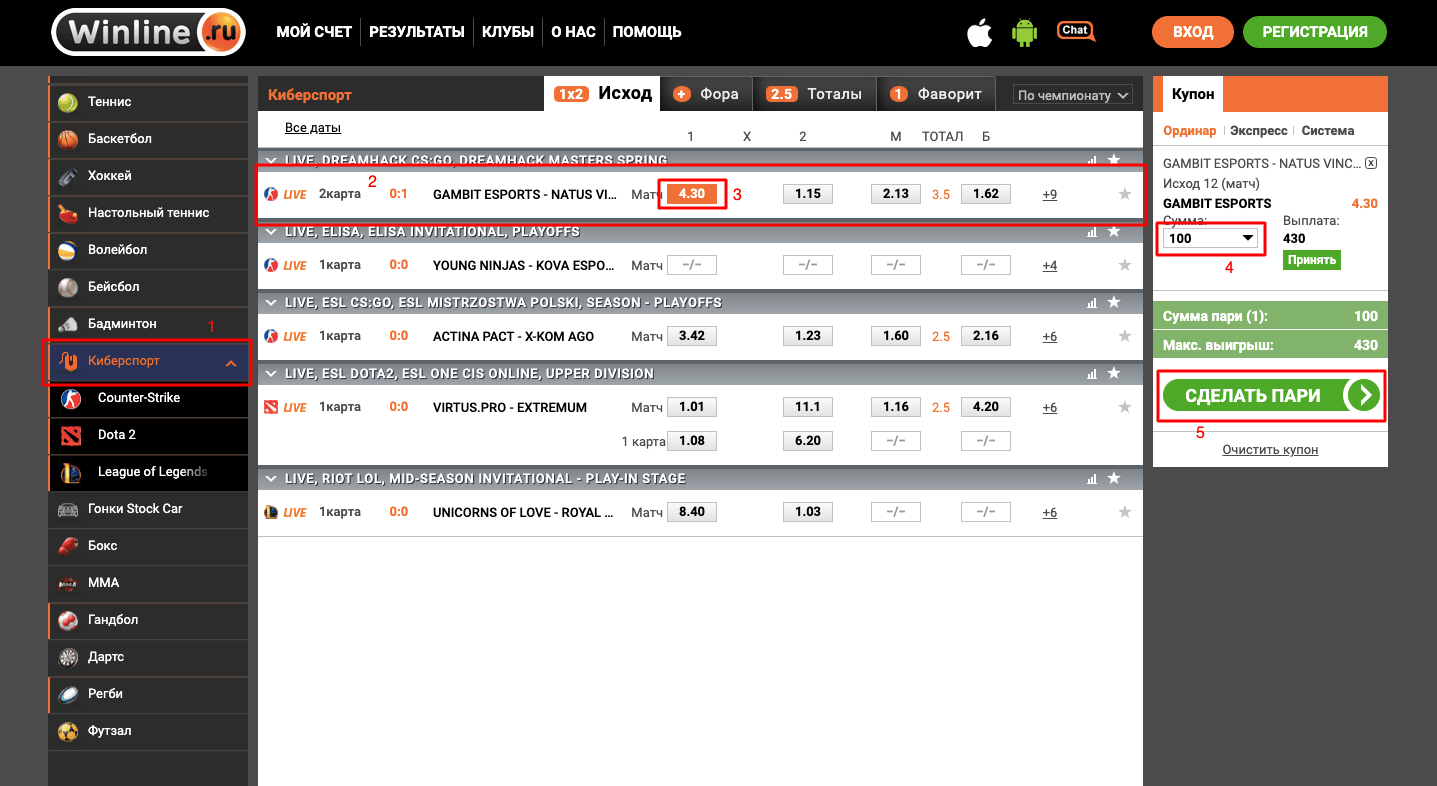Click the green Принять button
This screenshot has height=786, width=1437.
pos(1312,260)
